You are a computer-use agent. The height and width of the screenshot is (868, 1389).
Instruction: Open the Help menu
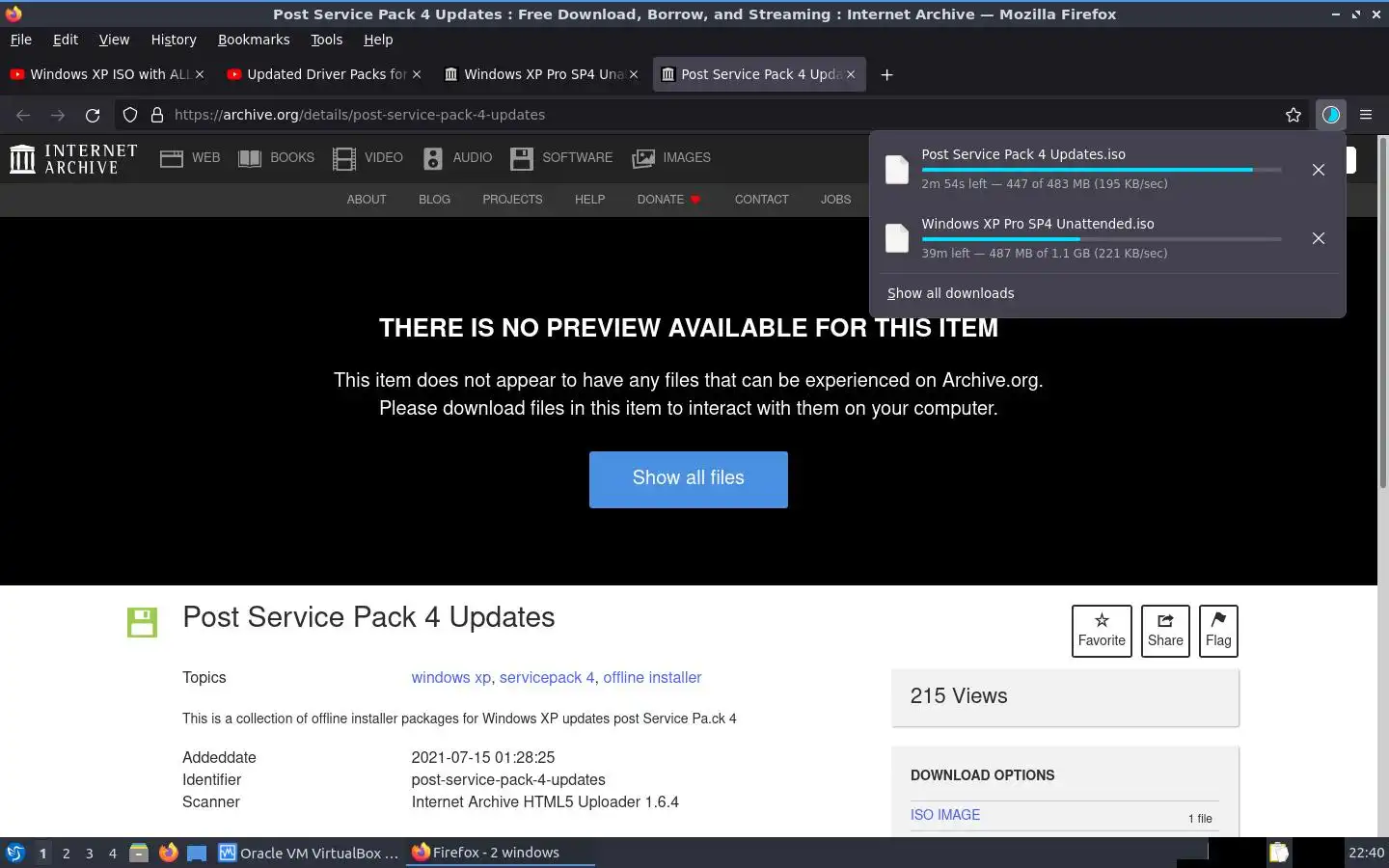pos(378,40)
